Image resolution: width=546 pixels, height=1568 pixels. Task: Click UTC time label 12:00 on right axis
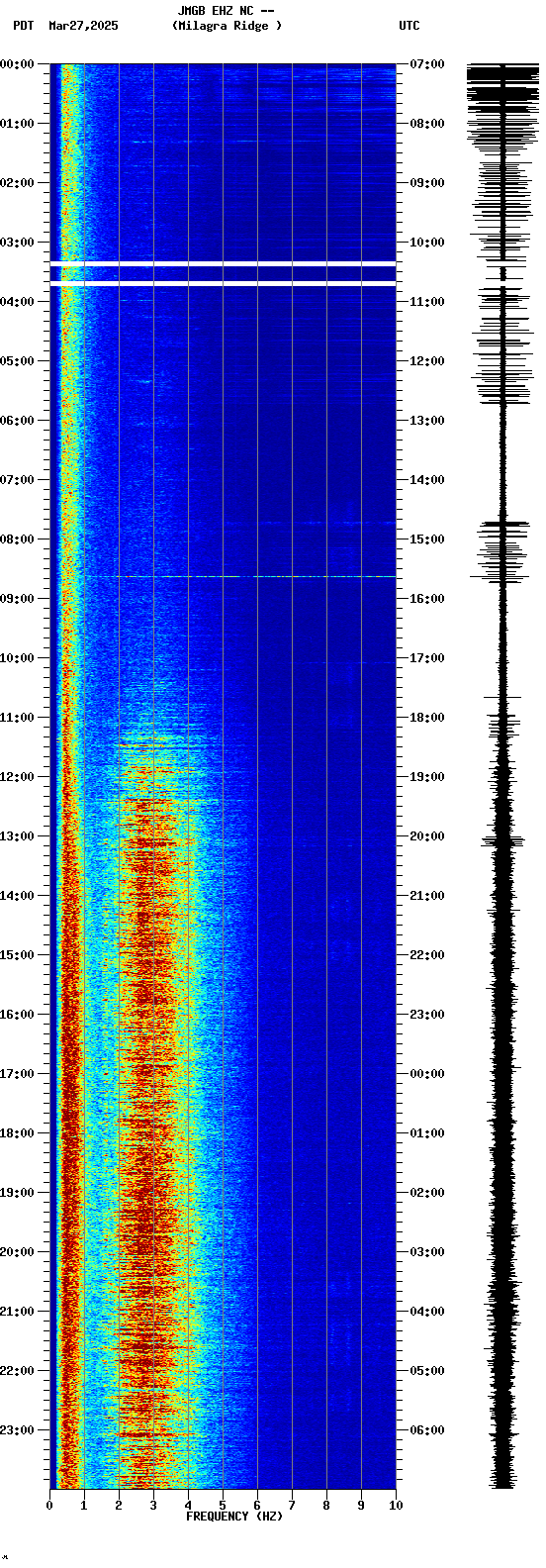click(427, 361)
